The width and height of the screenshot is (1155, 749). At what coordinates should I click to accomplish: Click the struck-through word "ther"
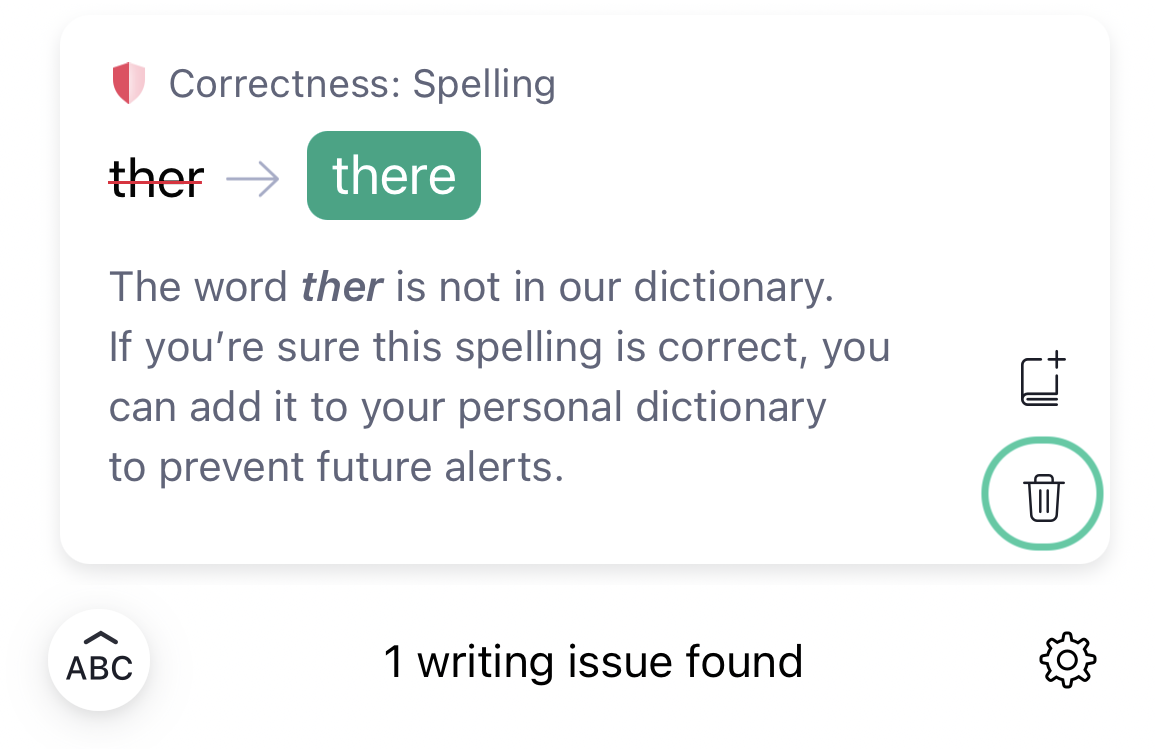point(156,178)
